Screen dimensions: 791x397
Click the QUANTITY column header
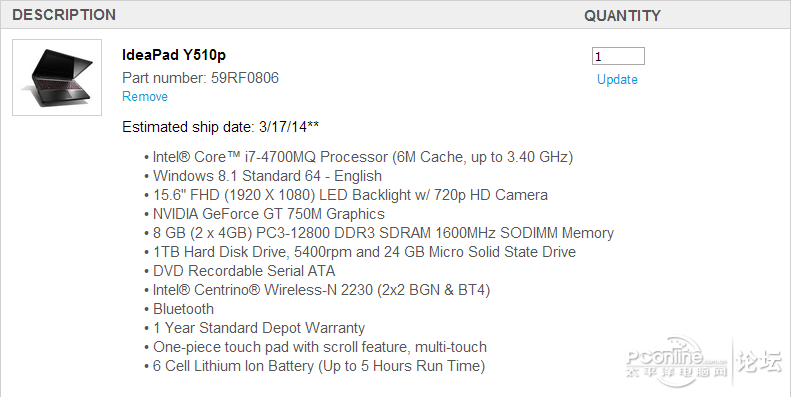click(622, 16)
